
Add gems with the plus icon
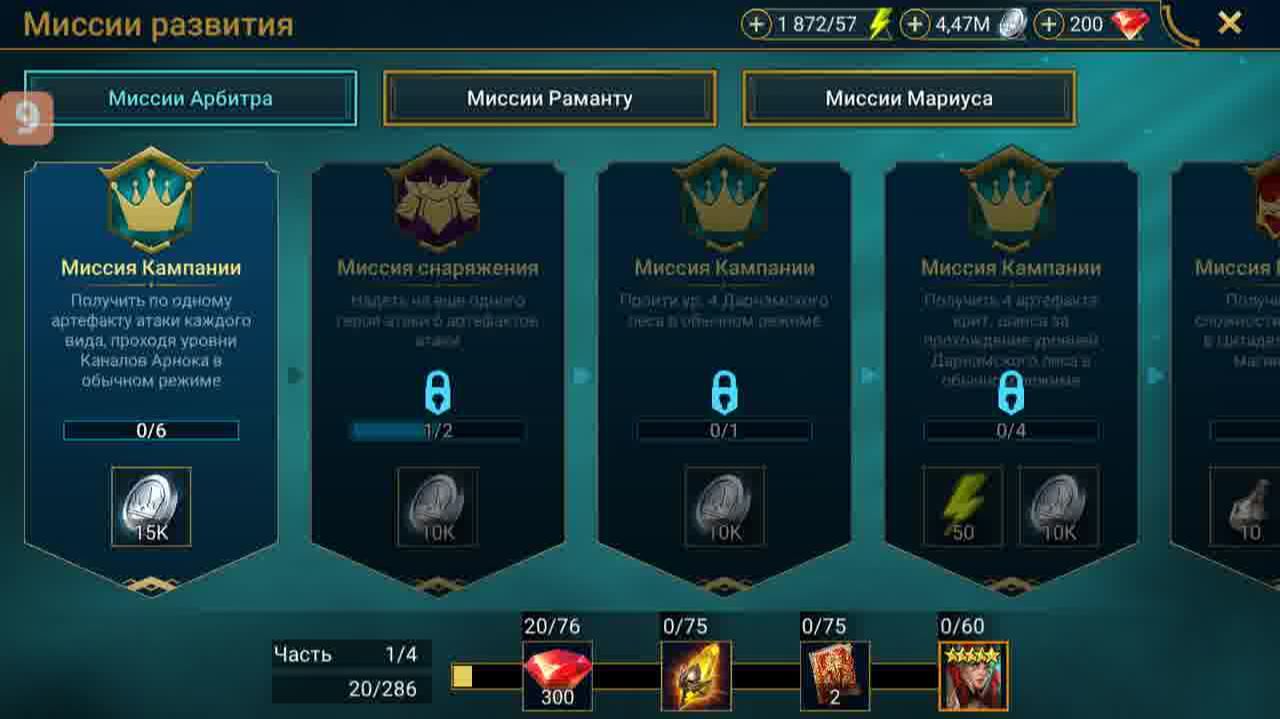(1048, 24)
